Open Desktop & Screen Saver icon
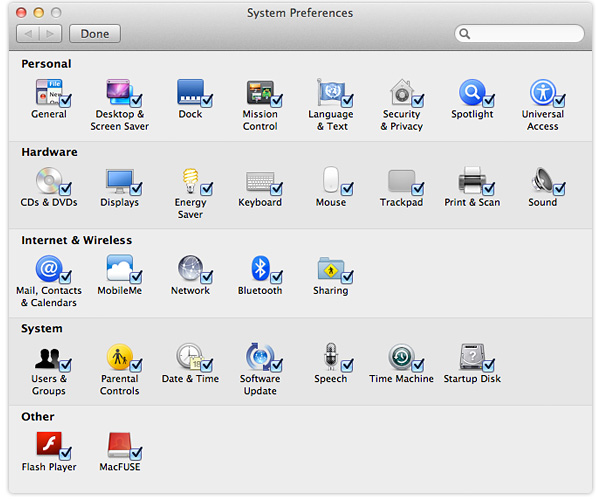 (x=119, y=92)
